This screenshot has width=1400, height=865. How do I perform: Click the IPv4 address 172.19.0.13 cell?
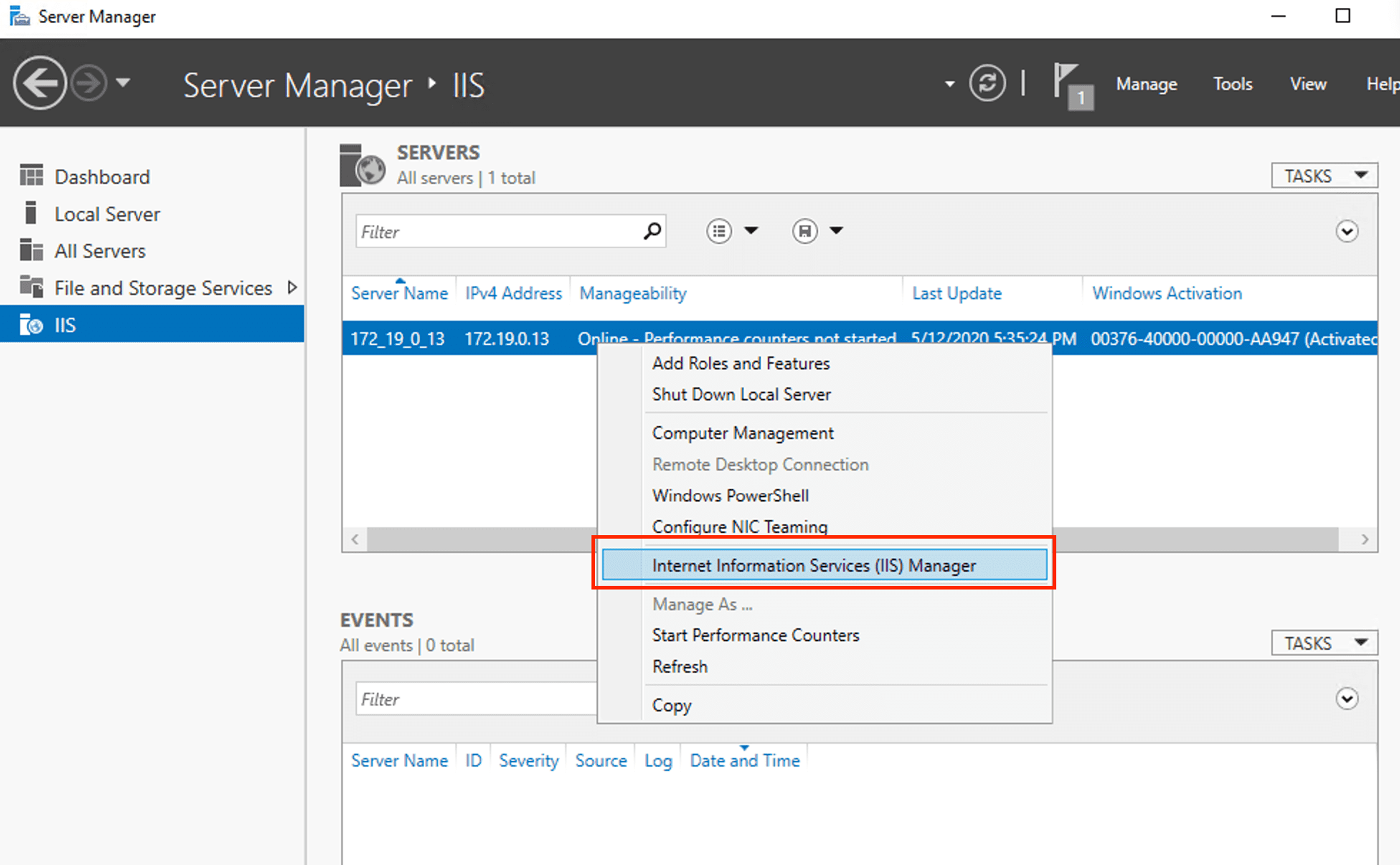pos(507,339)
